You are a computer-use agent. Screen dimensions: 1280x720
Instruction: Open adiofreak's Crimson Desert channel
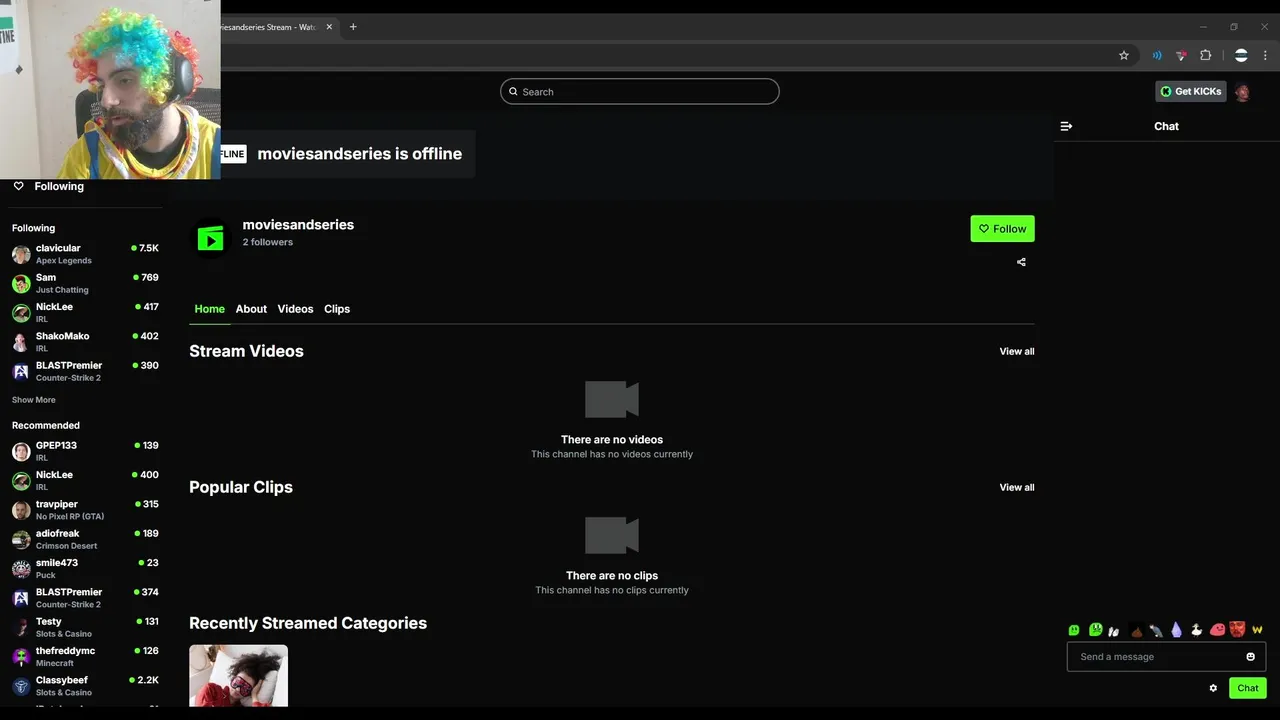pyautogui.click(x=85, y=539)
